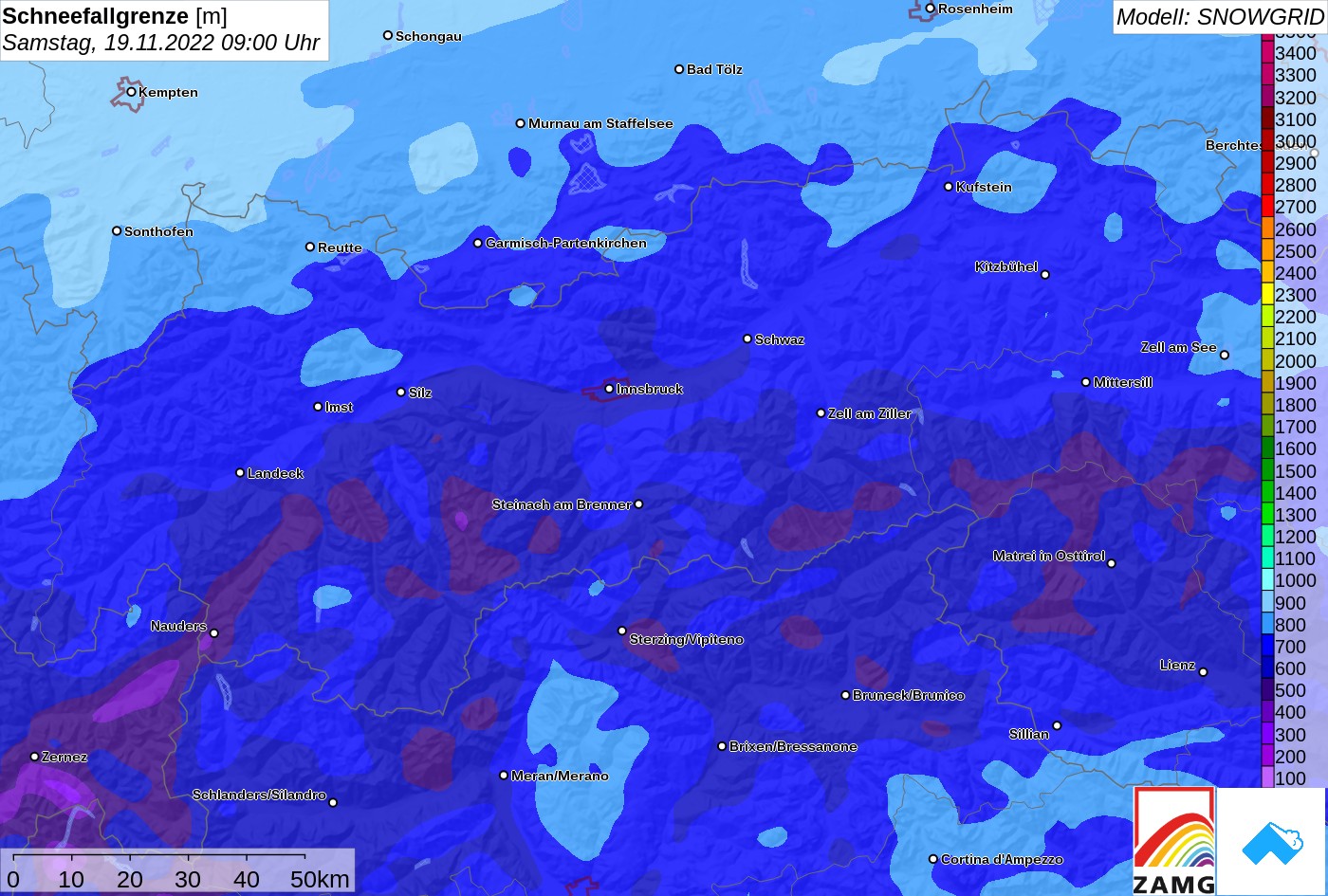Image resolution: width=1328 pixels, height=896 pixels.
Task: Click the Lienz location dot
Action: (1203, 672)
